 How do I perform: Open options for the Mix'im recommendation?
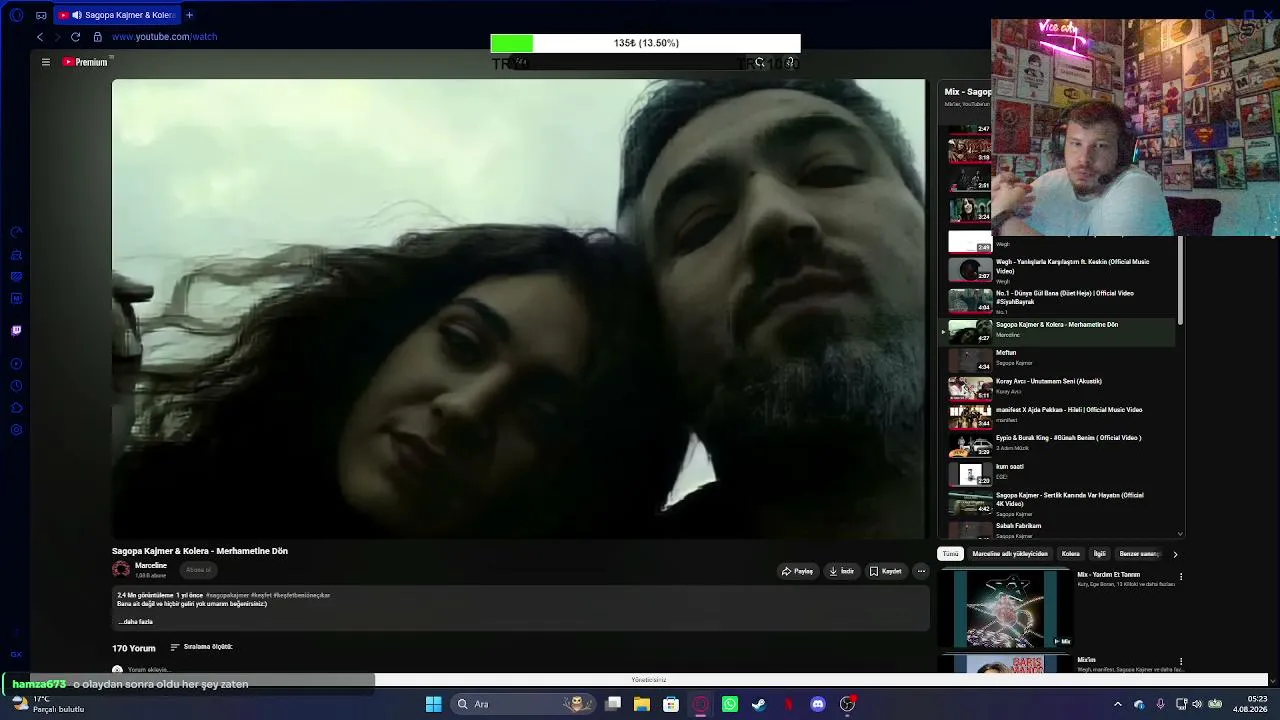coord(1181,662)
